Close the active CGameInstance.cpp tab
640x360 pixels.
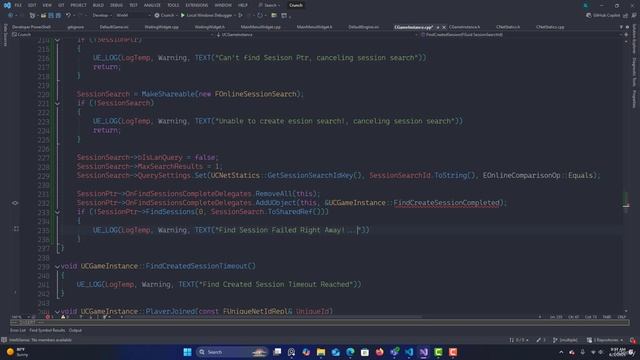coord(444,27)
